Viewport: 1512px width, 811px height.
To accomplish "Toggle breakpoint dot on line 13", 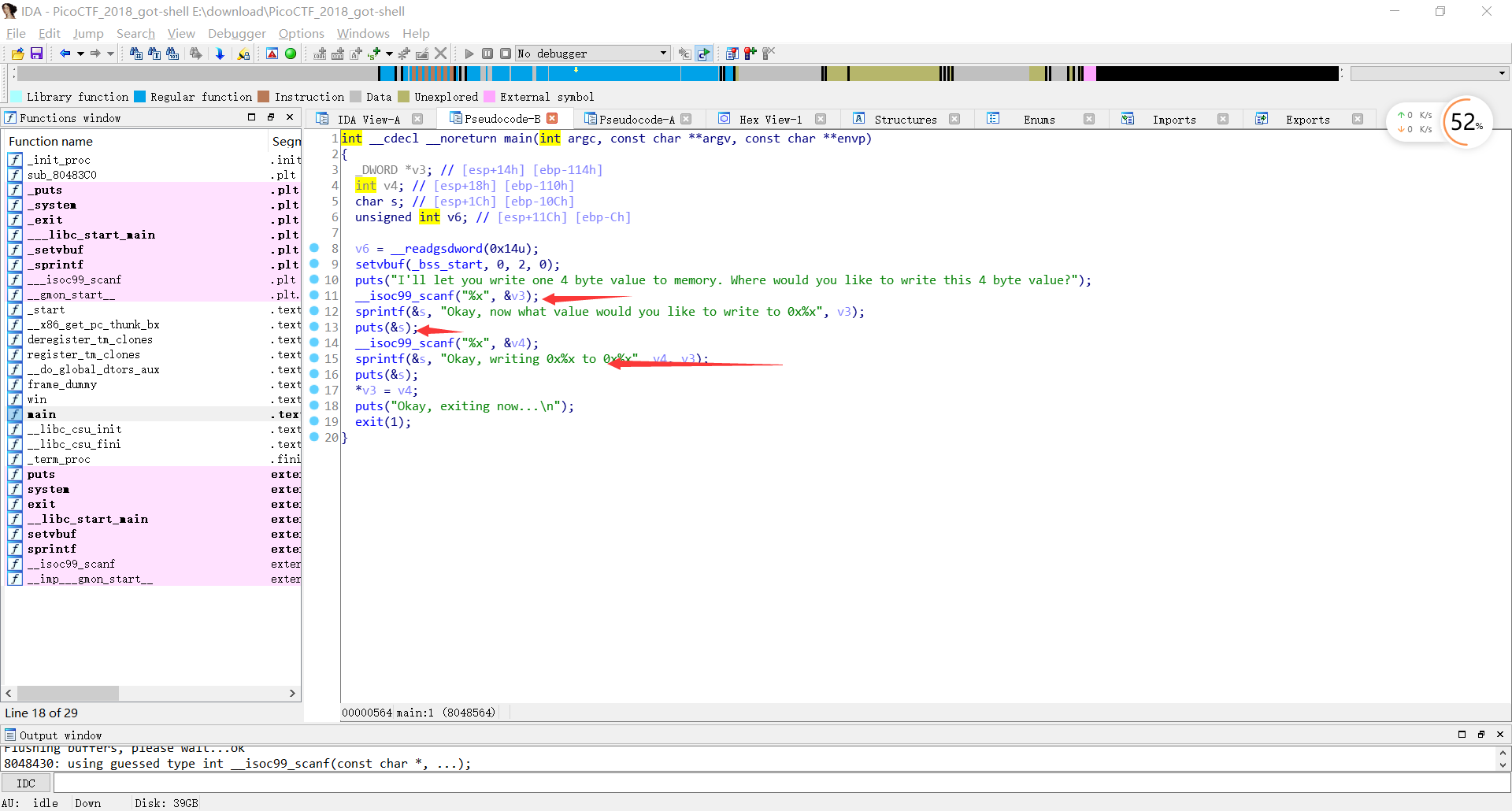I will [314, 327].
